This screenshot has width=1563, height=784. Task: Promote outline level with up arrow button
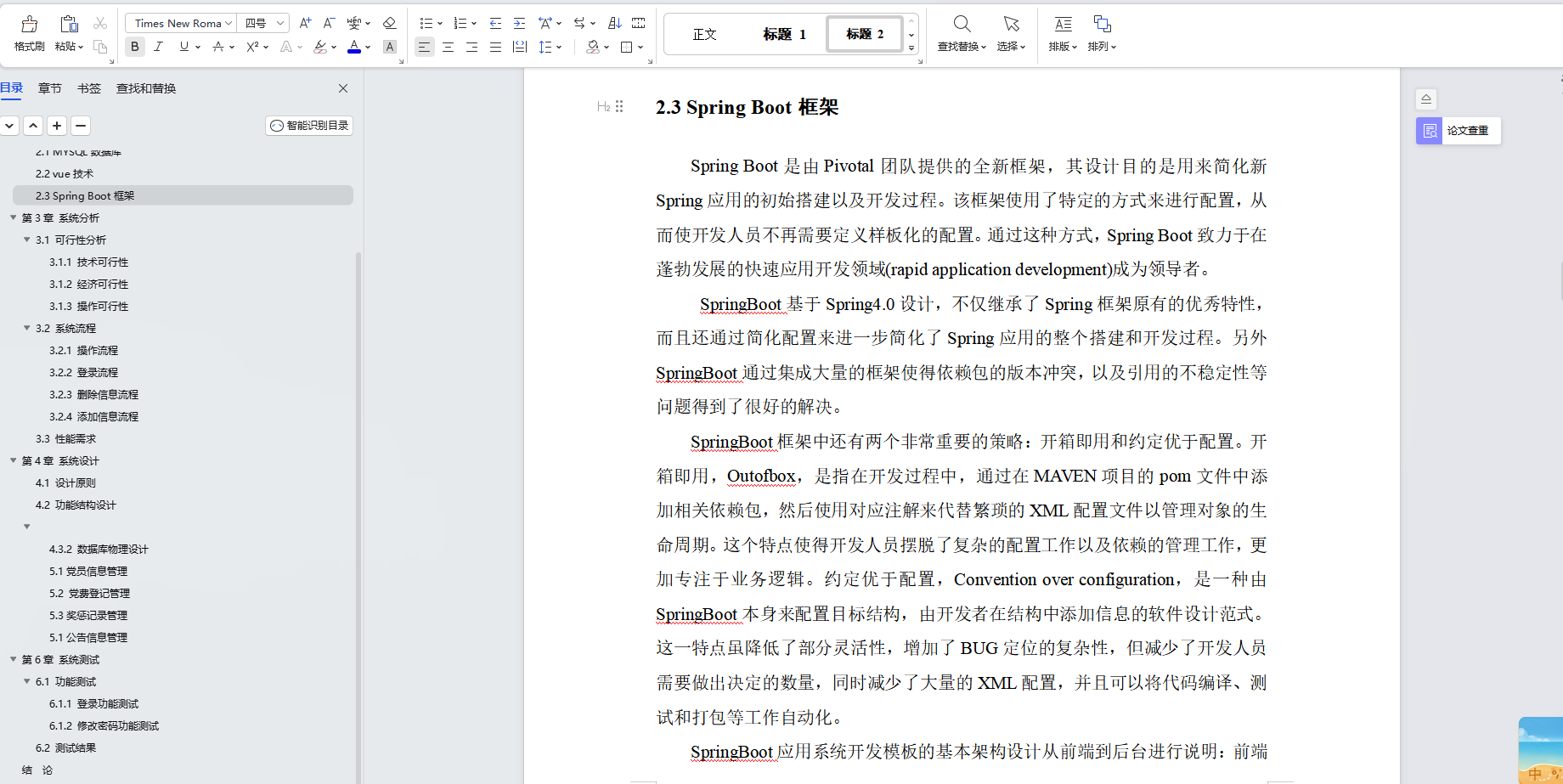click(33, 126)
